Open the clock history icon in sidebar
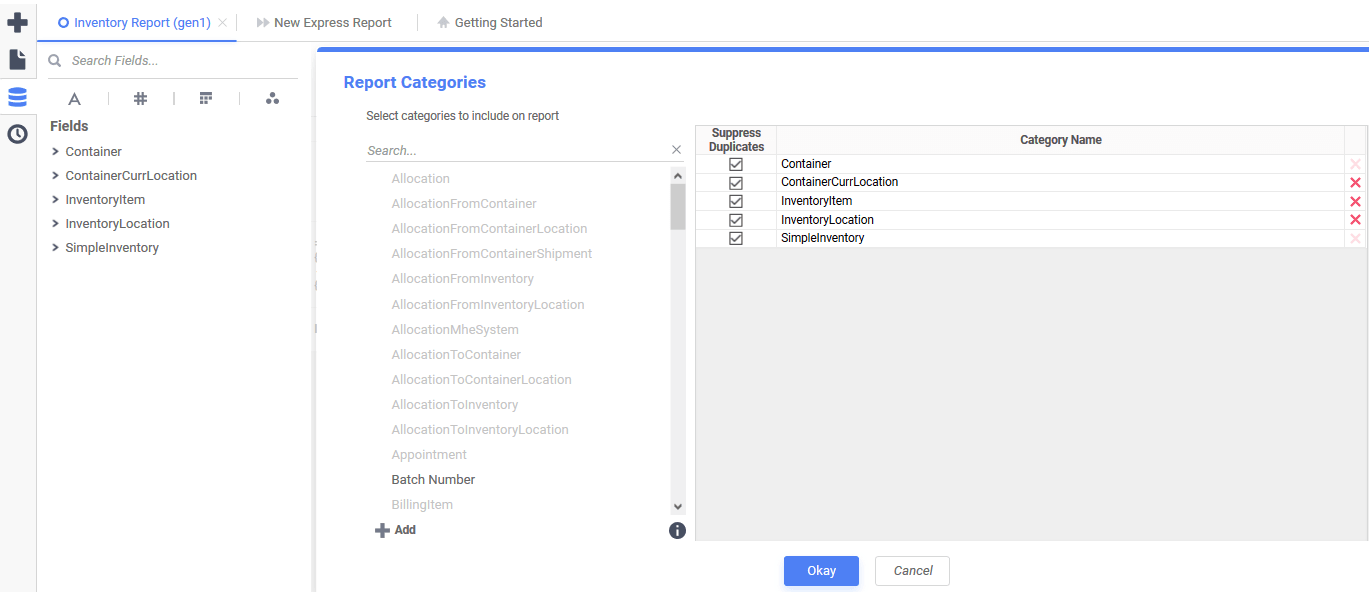The width and height of the screenshot is (1369, 592). pyautogui.click(x=17, y=133)
